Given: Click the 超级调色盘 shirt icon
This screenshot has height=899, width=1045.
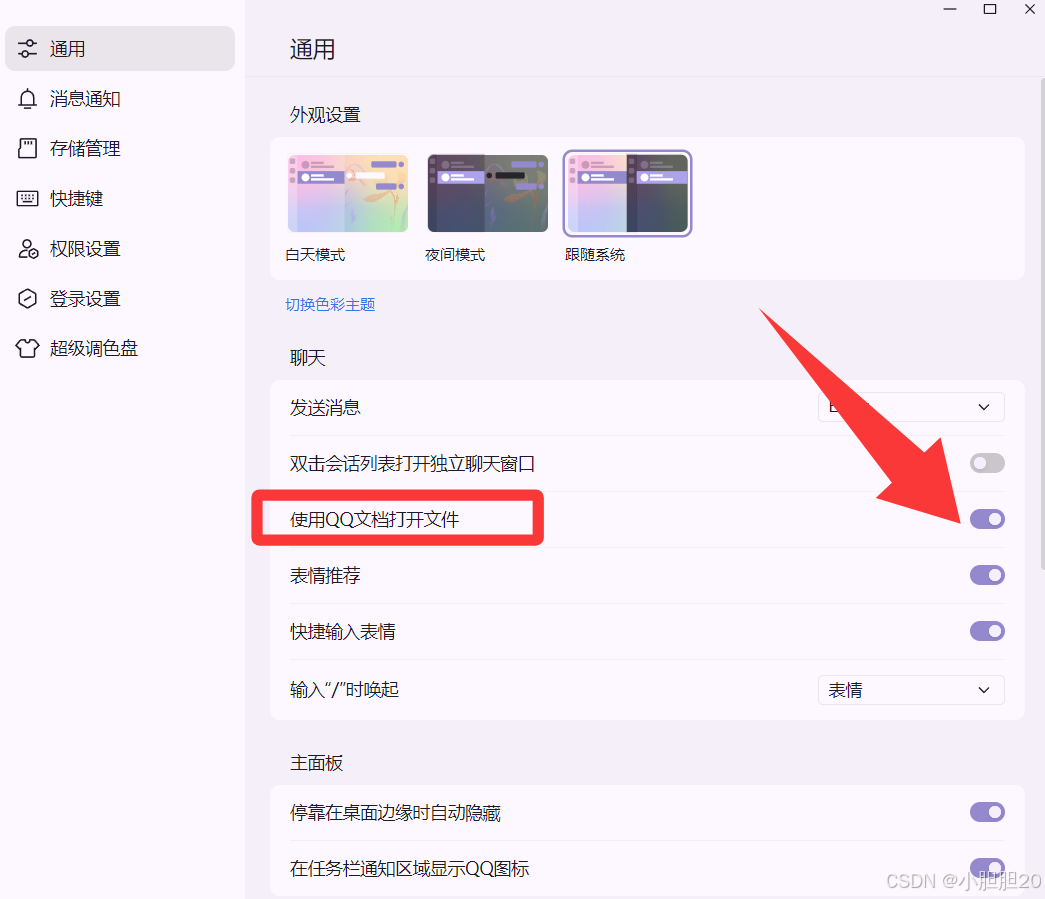Looking at the screenshot, I should (x=27, y=348).
